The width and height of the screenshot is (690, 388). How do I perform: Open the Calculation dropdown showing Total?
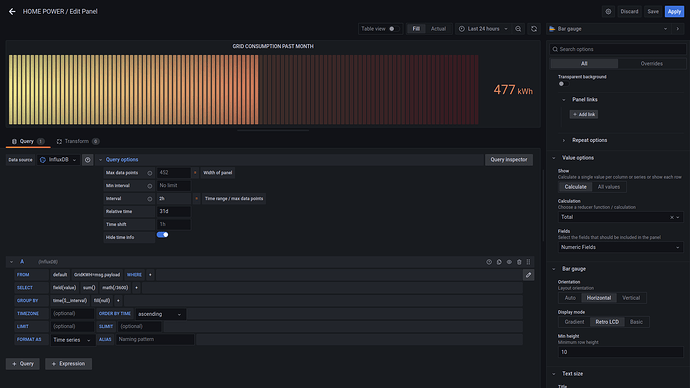(x=620, y=217)
